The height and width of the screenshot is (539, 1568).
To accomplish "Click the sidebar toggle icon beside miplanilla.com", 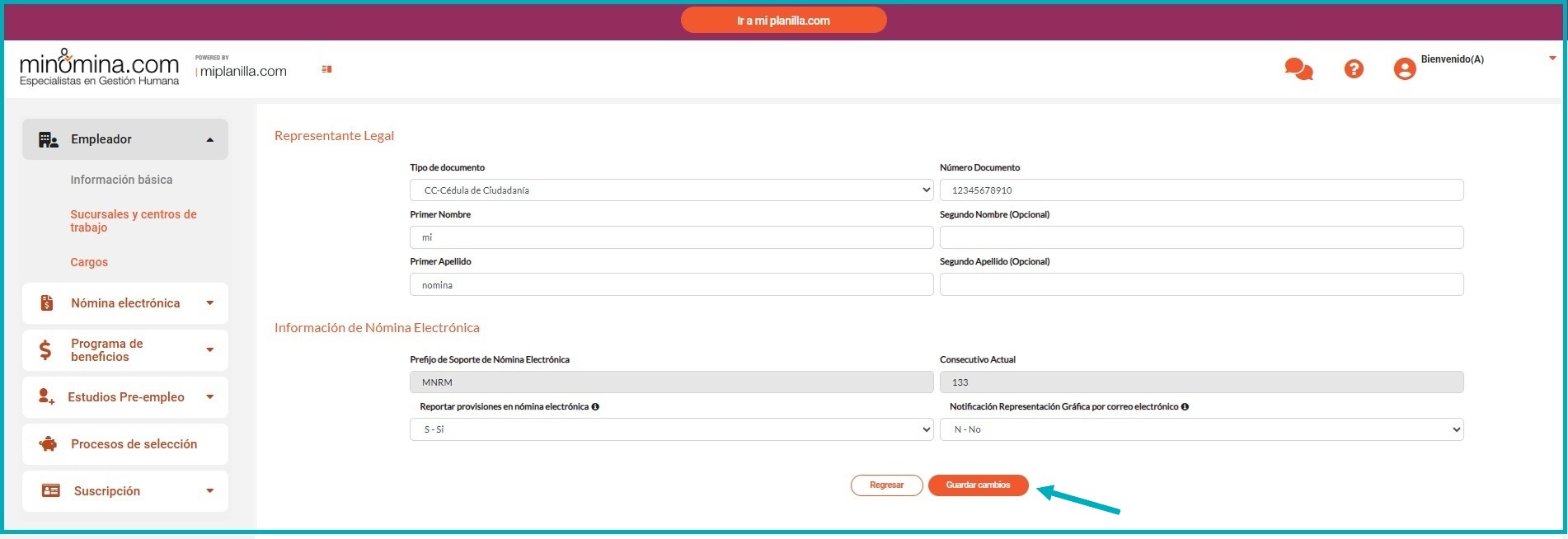I will pos(326,69).
